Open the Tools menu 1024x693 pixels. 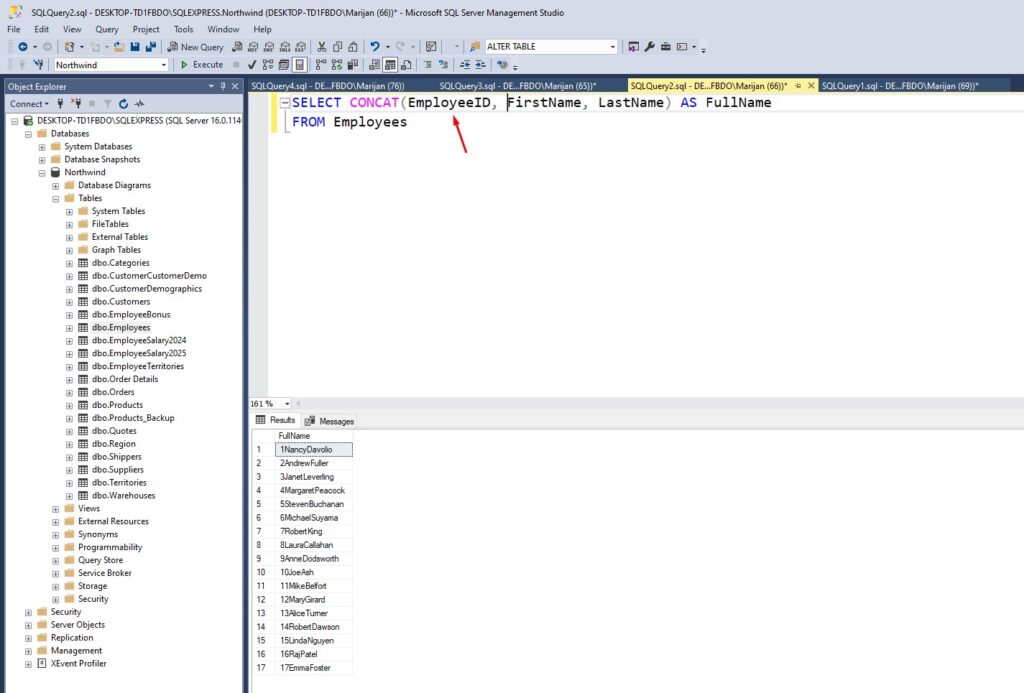click(184, 29)
